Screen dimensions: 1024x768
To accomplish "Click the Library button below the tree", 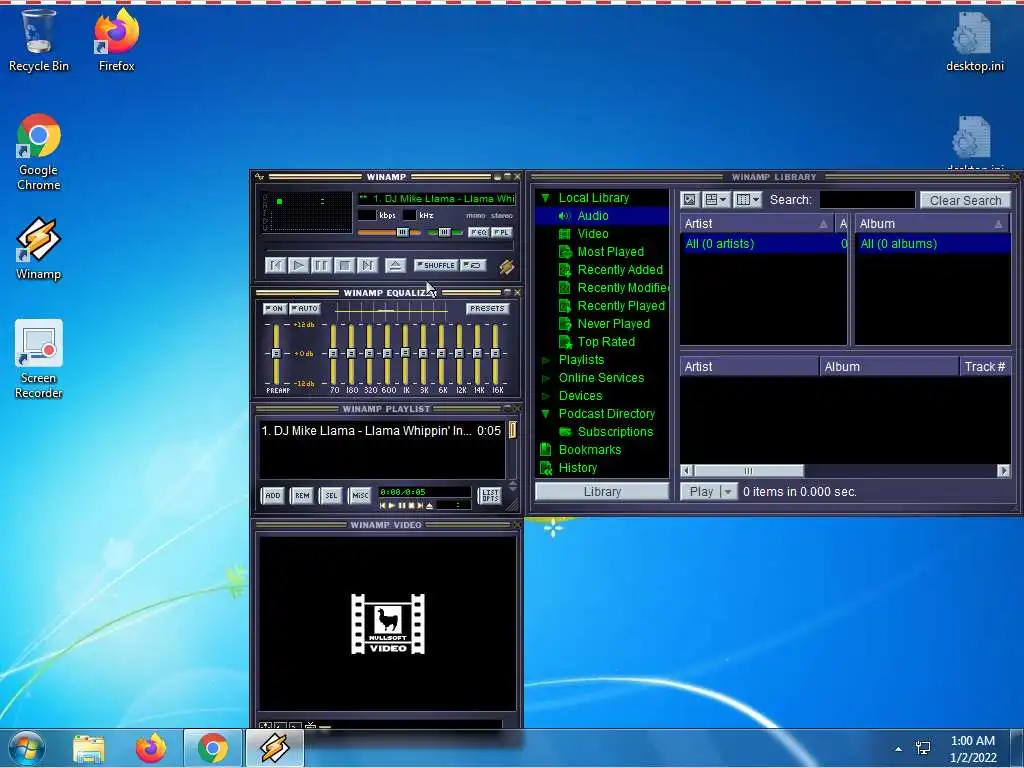I will pos(602,492).
